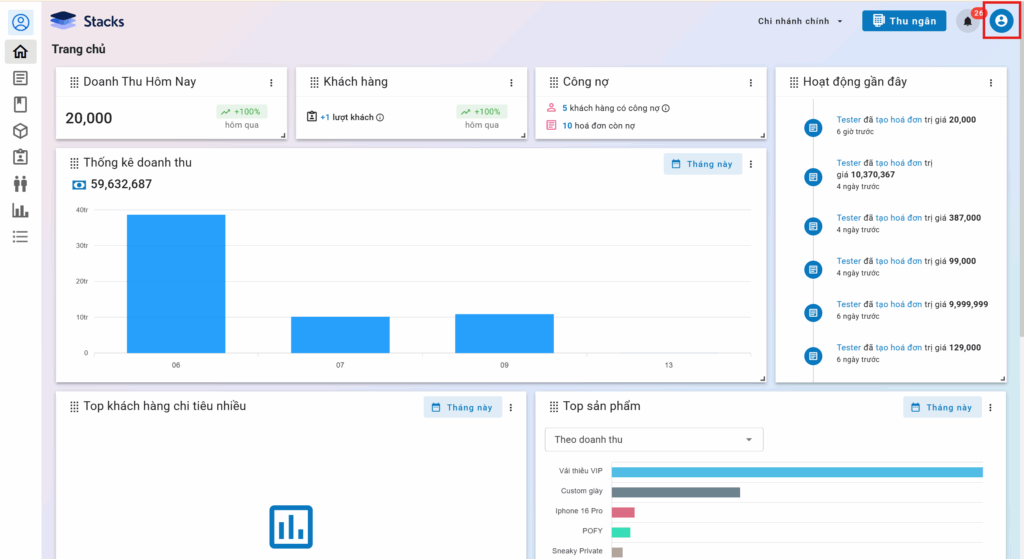Open the bar chart reports icon in sidebar
This screenshot has width=1024, height=559.
pyautogui.click(x=20, y=210)
